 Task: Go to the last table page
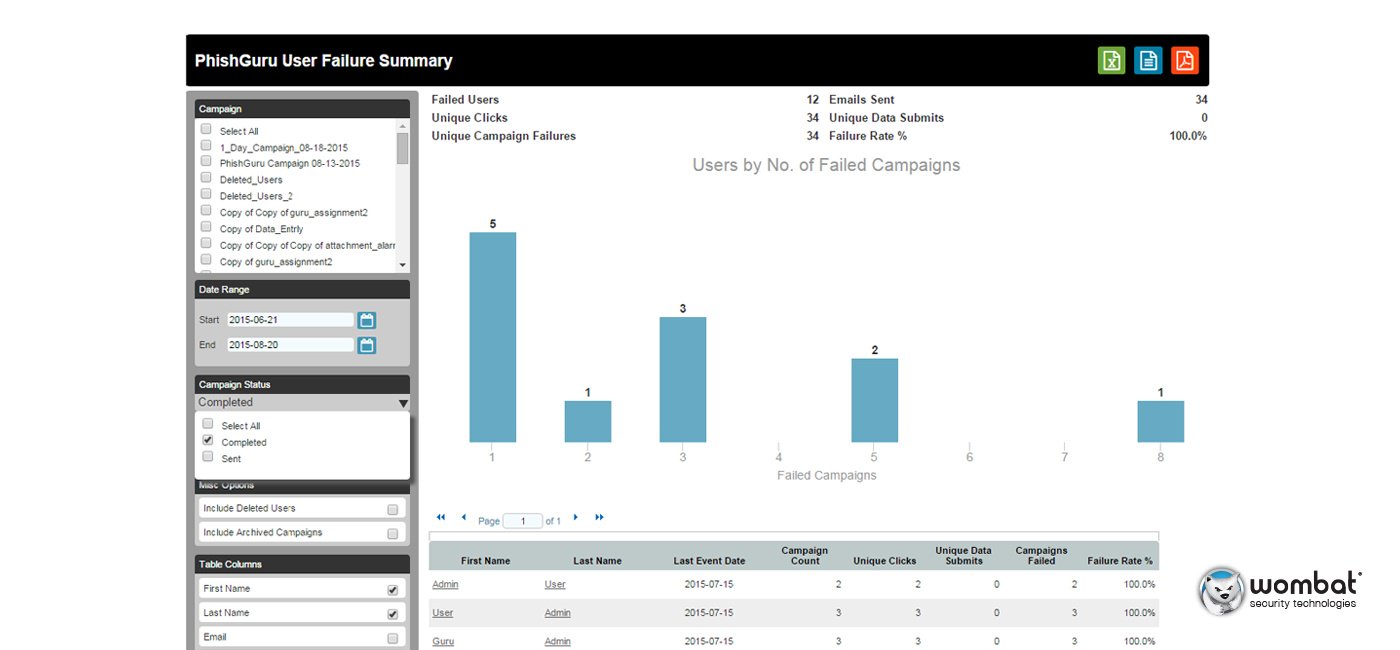600,517
